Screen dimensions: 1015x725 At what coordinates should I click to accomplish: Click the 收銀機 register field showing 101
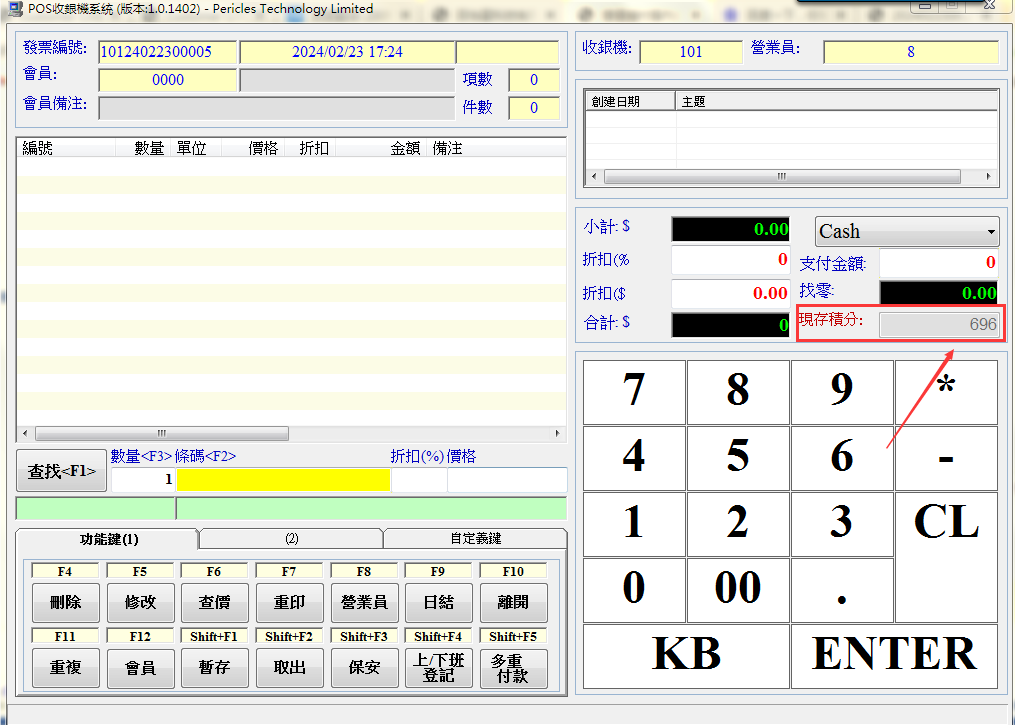click(691, 52)
